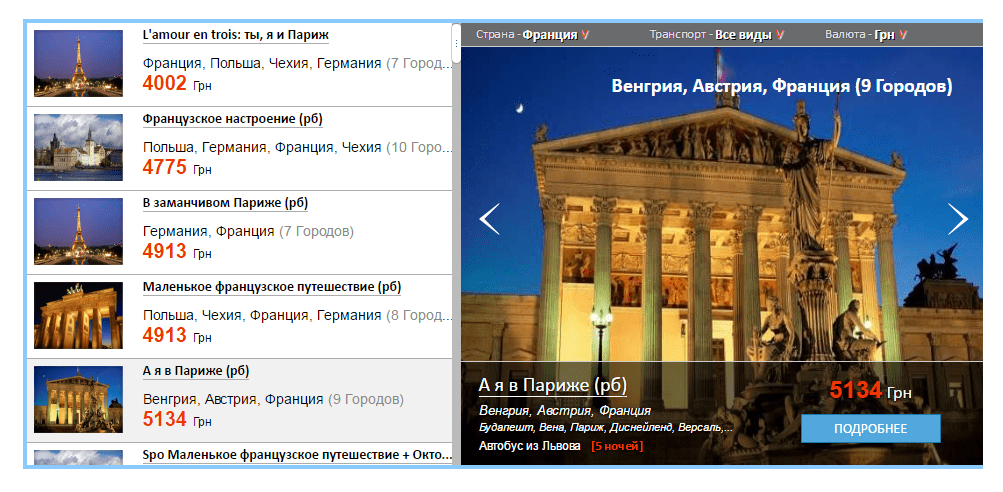Open tour В заманчивом Париже (рб)
Viewport: 1003px width, 492px height.
(225, 203)
